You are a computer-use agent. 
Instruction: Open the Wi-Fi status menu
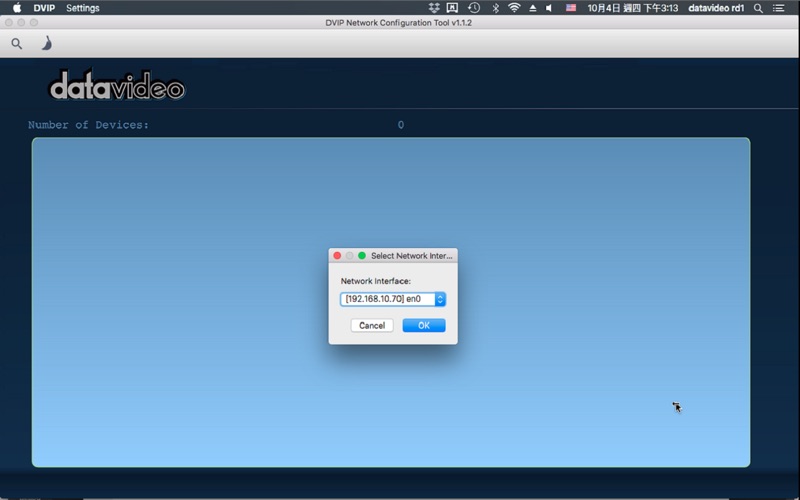point(514,8)
